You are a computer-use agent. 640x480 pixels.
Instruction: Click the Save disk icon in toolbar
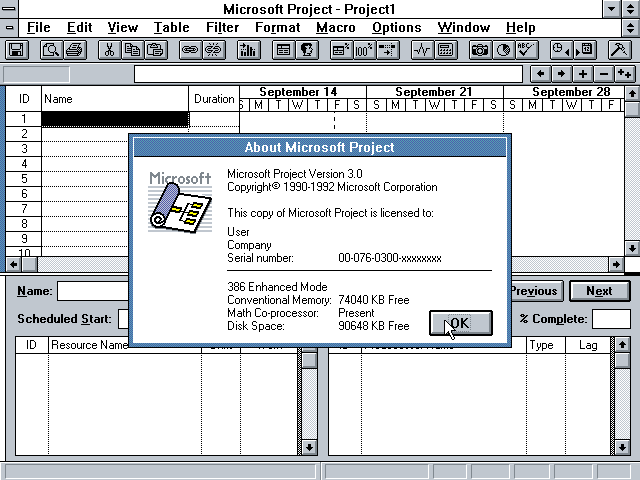[x=17, y=49]
